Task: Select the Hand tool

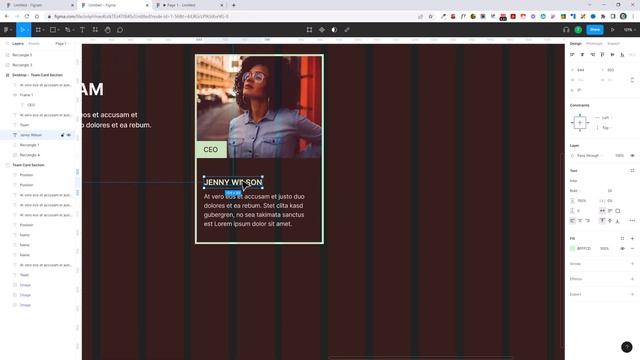Action: pos(108,29)
